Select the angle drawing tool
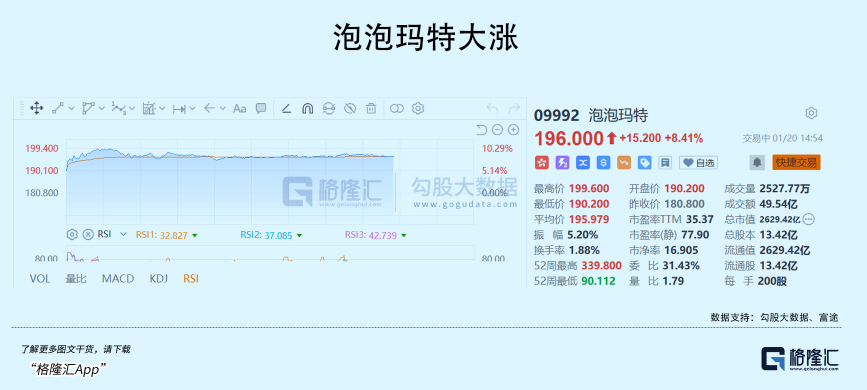Image resolution: width=867 pixels, height=390 pixels. 286,108
